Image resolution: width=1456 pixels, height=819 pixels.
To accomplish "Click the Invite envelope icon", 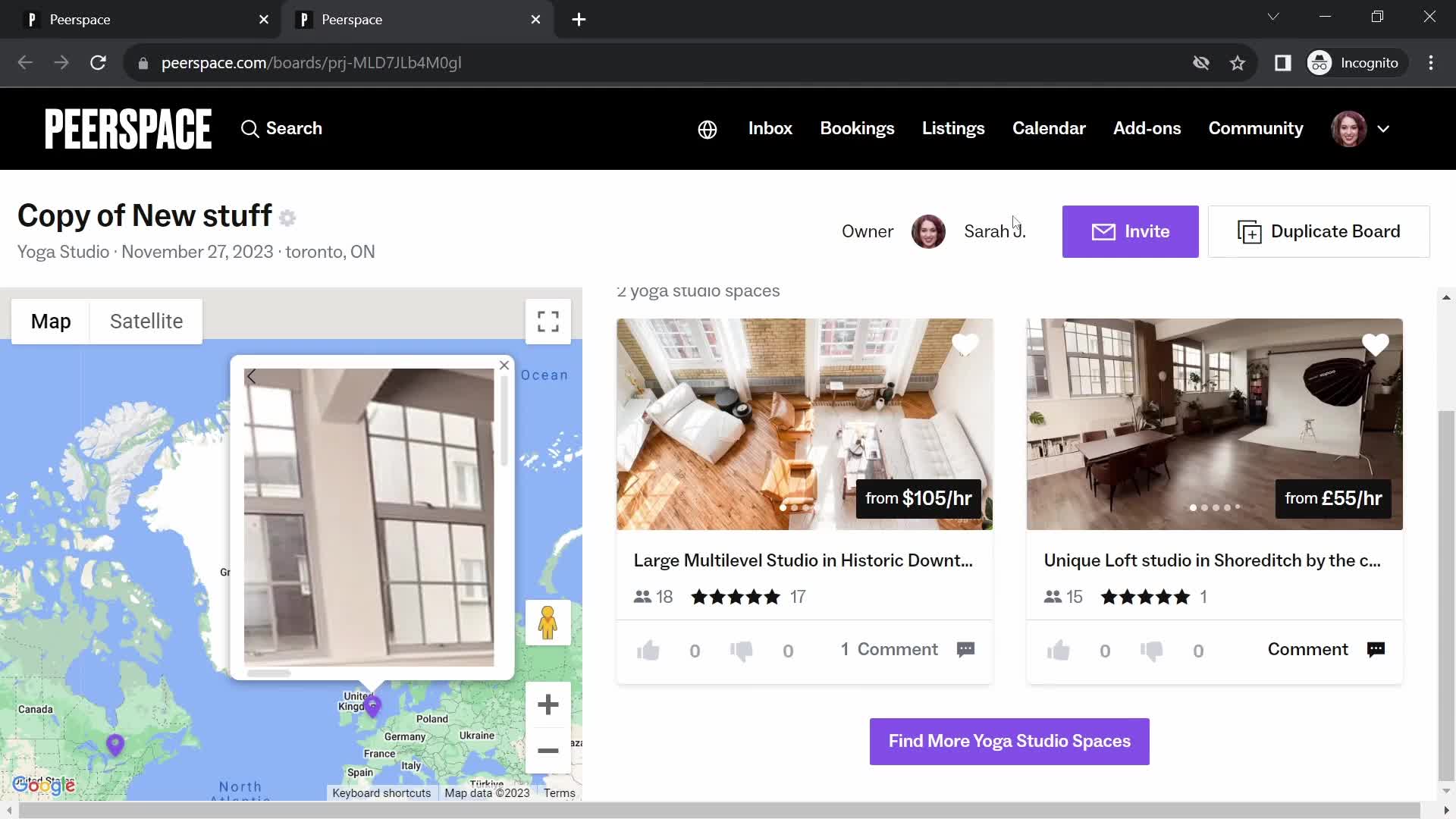I will point(1102,231).
